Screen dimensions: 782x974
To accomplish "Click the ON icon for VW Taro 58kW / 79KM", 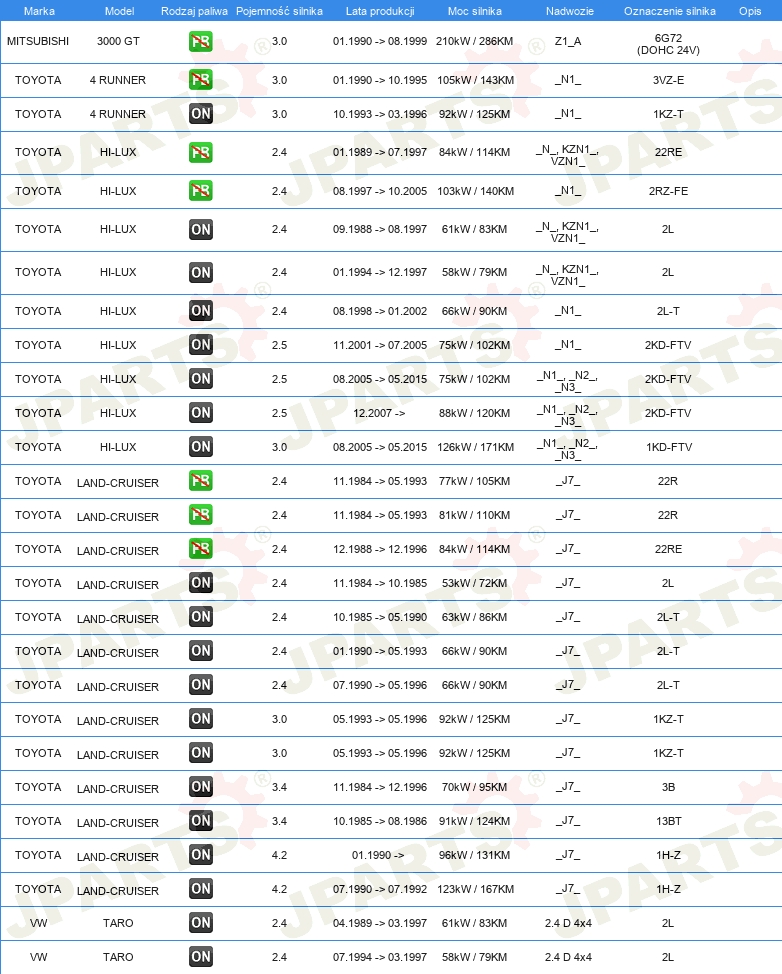I will [x=201, y=957].
